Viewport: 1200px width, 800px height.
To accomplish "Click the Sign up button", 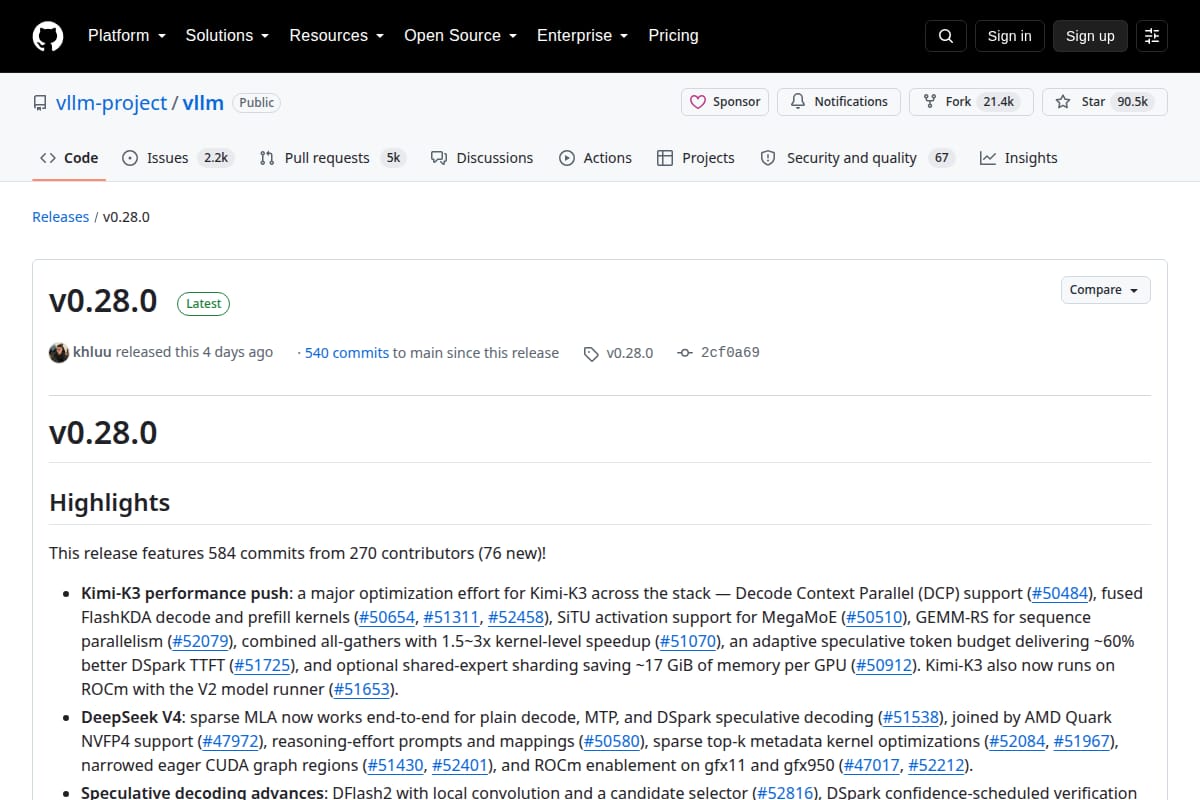I will click(1090, 36).
